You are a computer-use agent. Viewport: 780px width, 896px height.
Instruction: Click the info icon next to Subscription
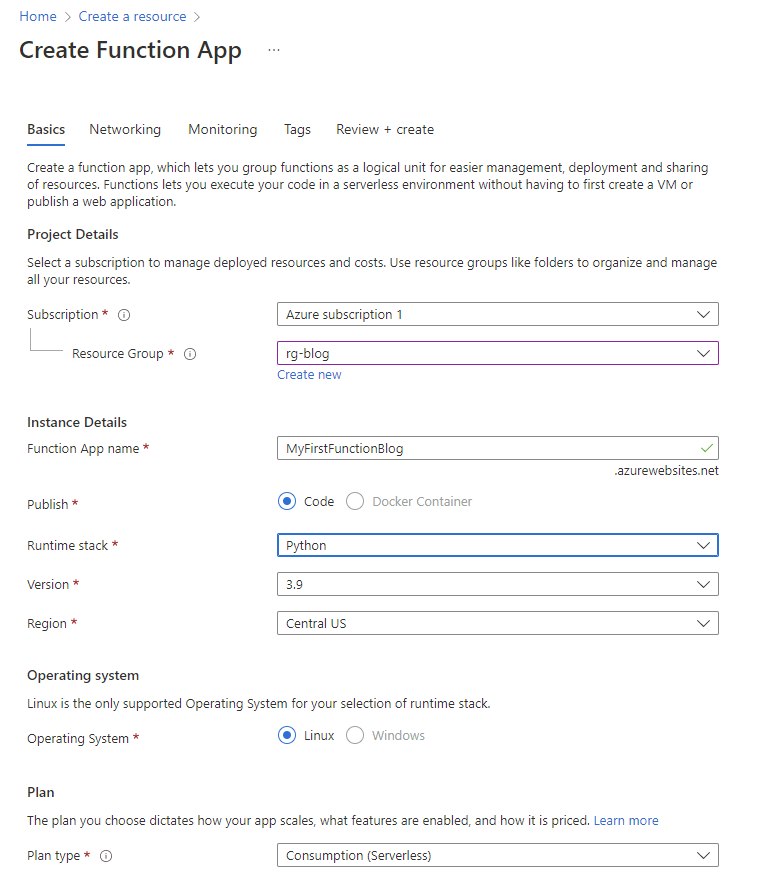(x=122, y=314)
